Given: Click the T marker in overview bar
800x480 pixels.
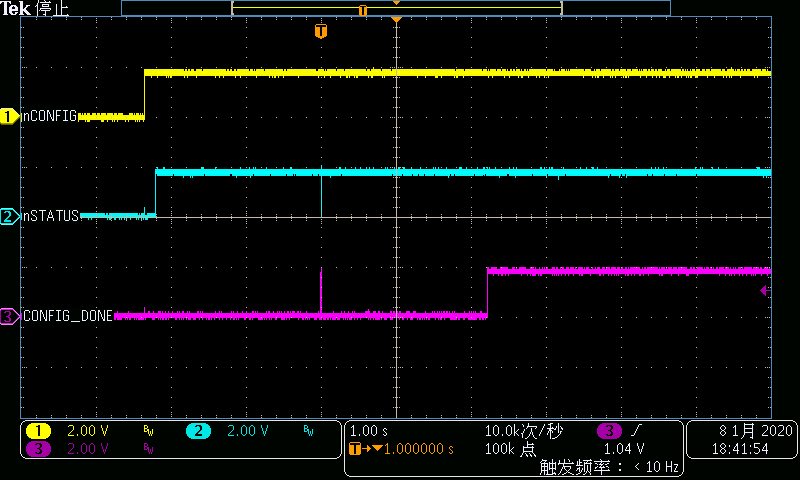Looking at the screenshot, I should tap(363, 10).
